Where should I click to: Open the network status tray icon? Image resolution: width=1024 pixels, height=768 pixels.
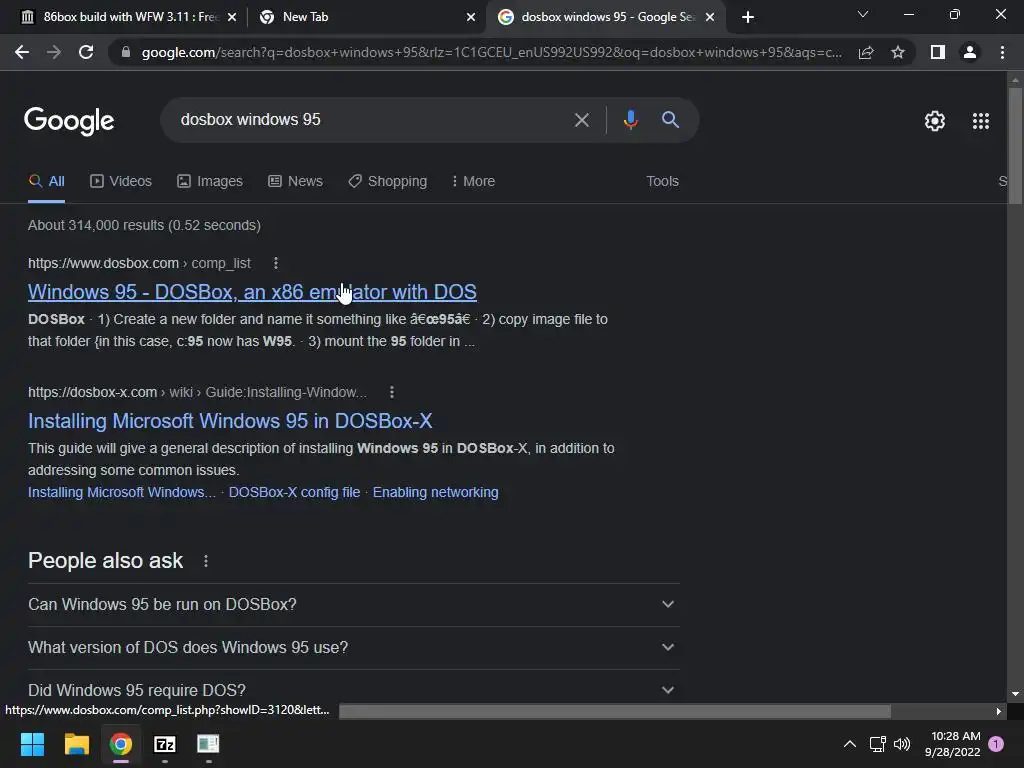(878, 744)
